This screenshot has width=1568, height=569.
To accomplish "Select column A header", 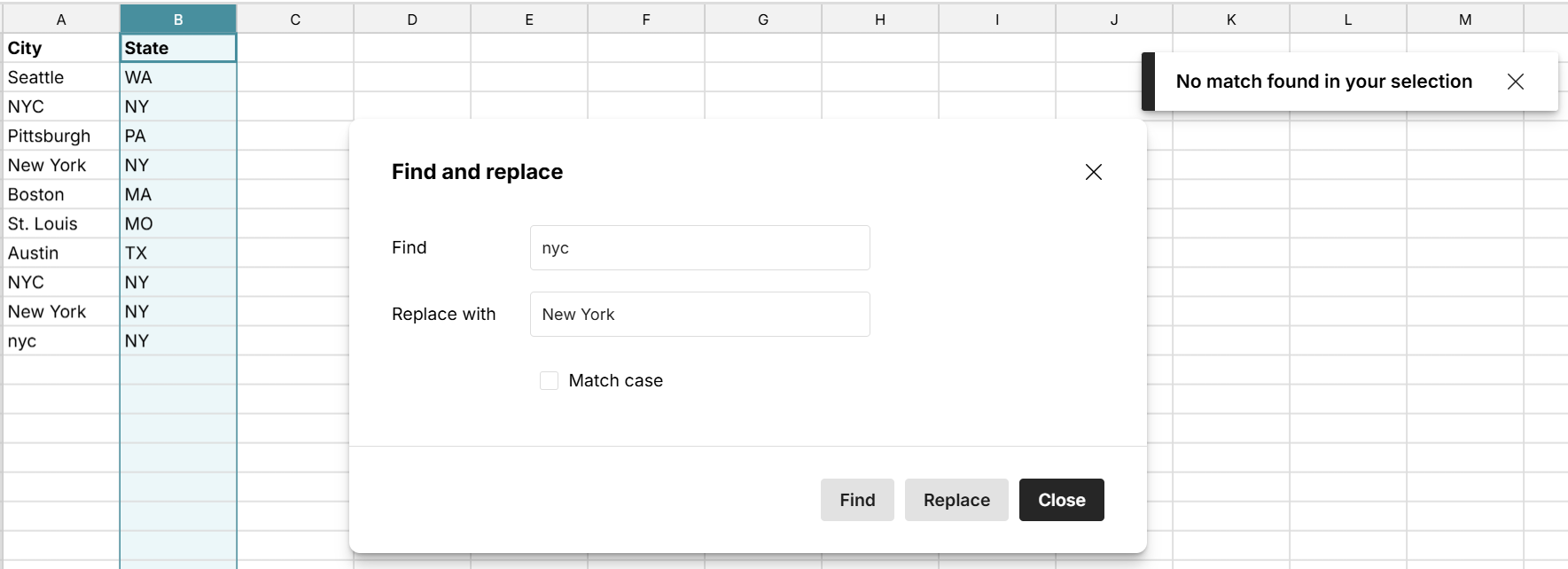I will (61, 19).
